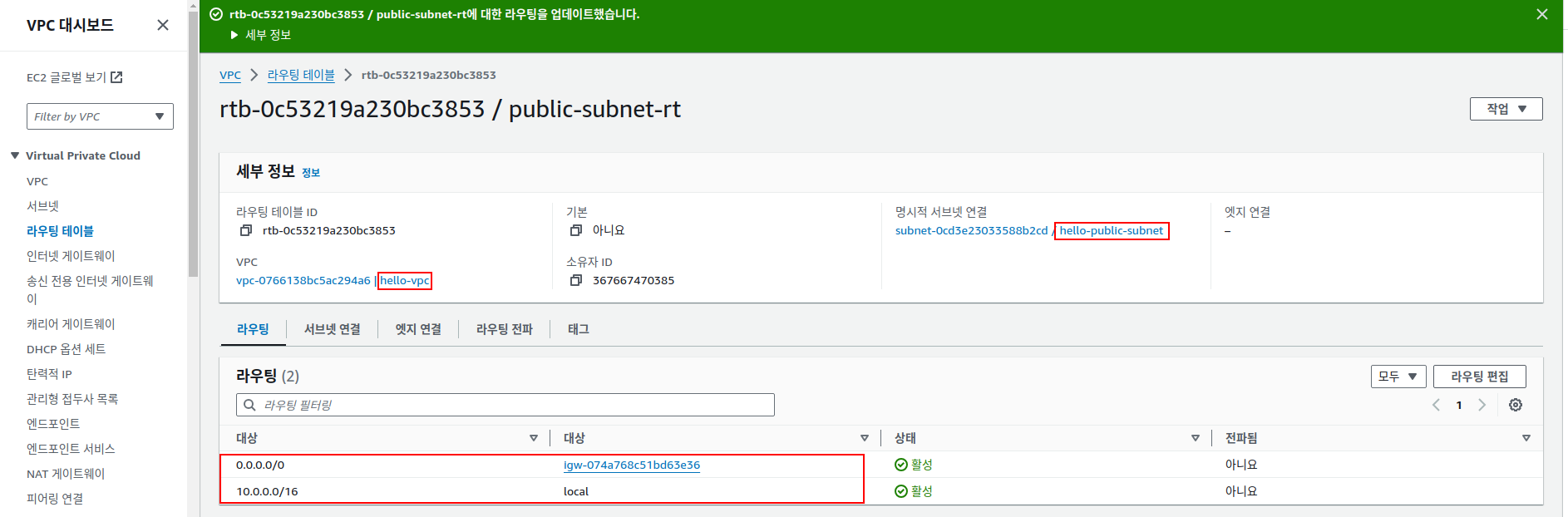This screenshot has height=517, width=1568.
Task: Click the local target cell
Action: point(576,491)
